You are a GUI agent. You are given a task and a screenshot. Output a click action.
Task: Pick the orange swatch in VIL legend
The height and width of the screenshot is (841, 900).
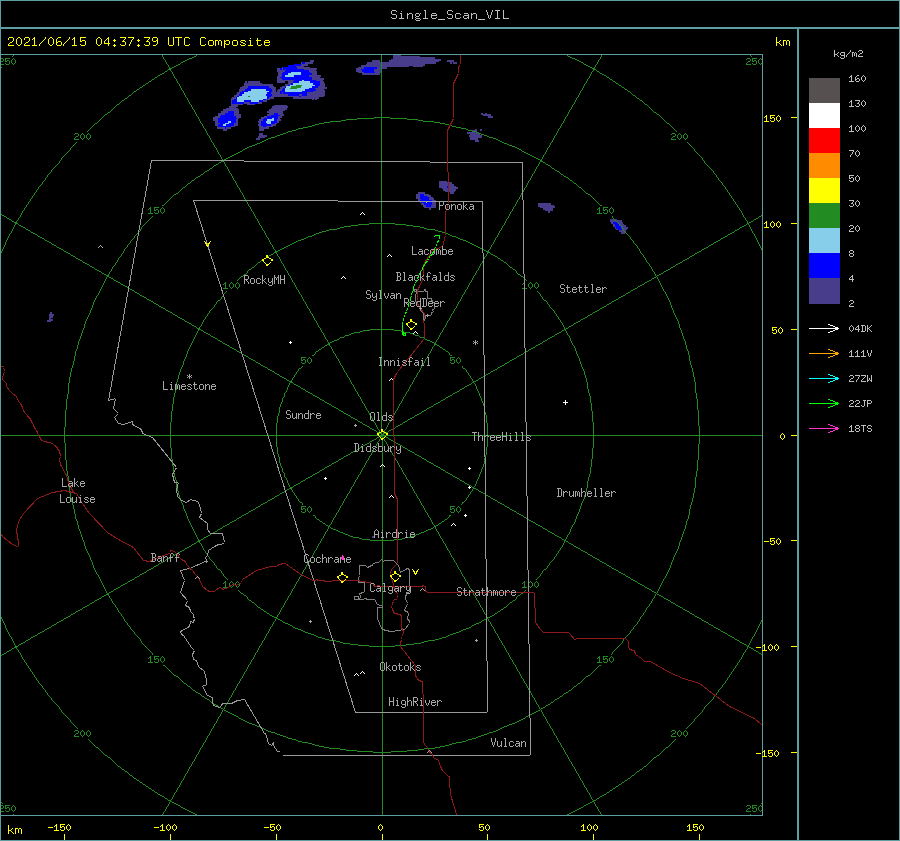824,165
